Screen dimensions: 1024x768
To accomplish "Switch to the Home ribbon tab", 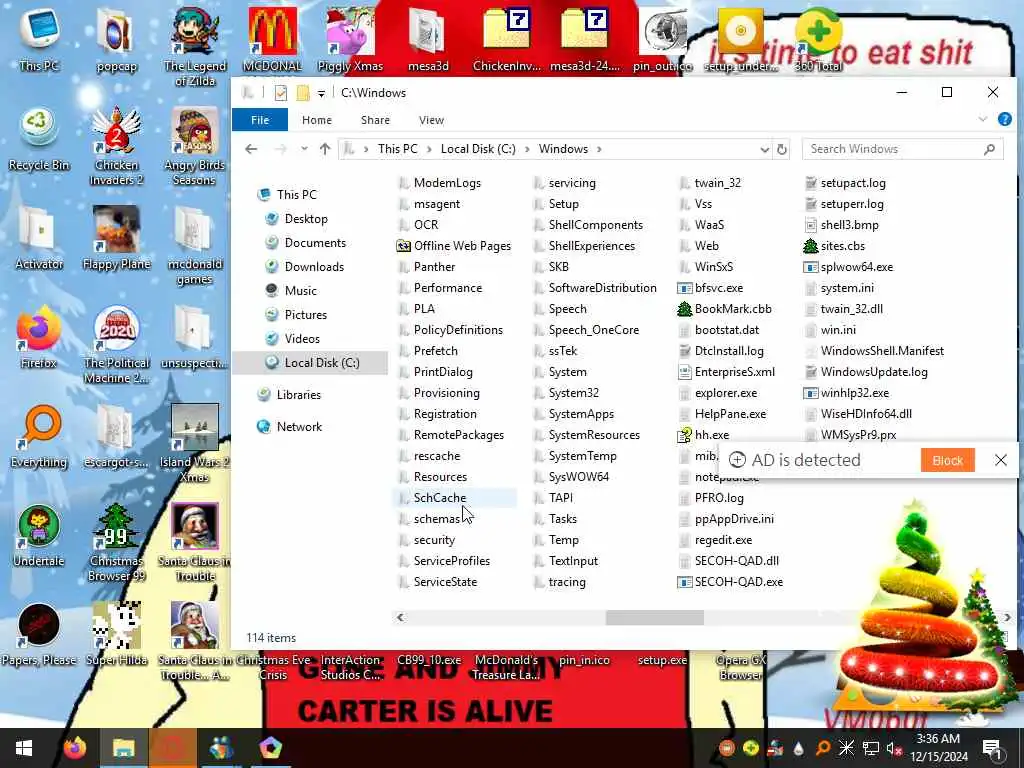I will pos(317,120).
